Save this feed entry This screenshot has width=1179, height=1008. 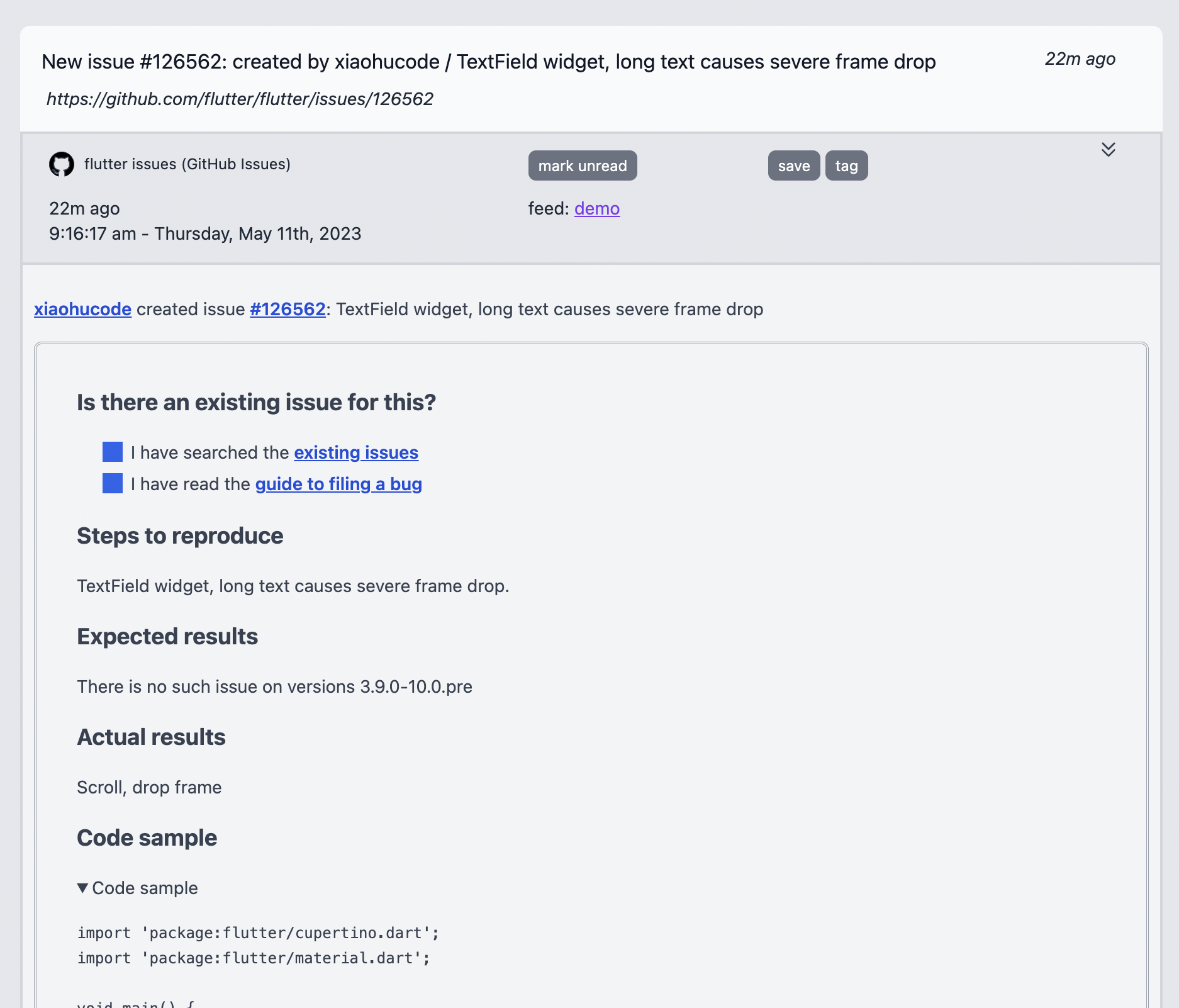(x=794, y=165)
